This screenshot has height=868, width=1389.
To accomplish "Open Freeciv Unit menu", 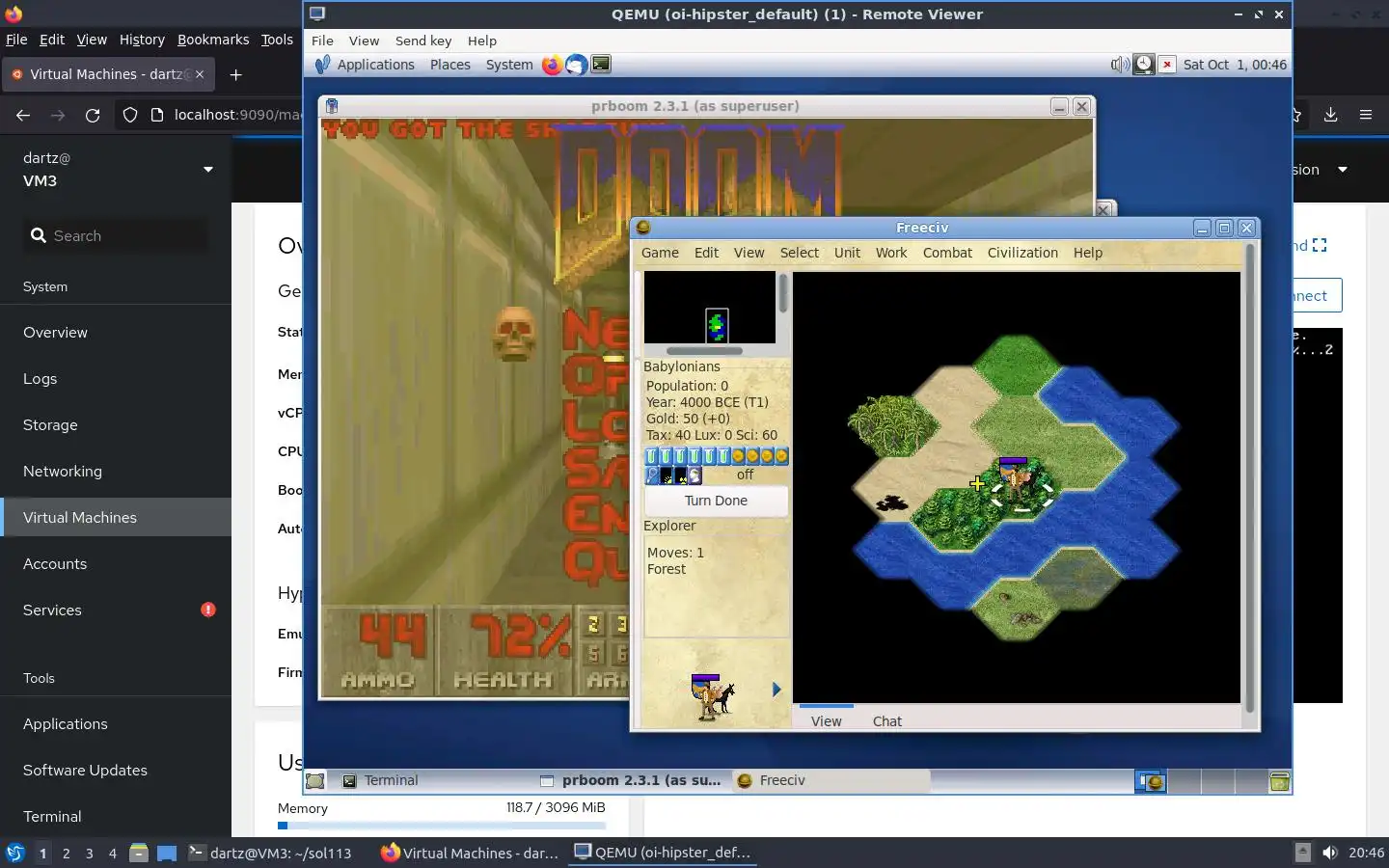I will [847, 253].
